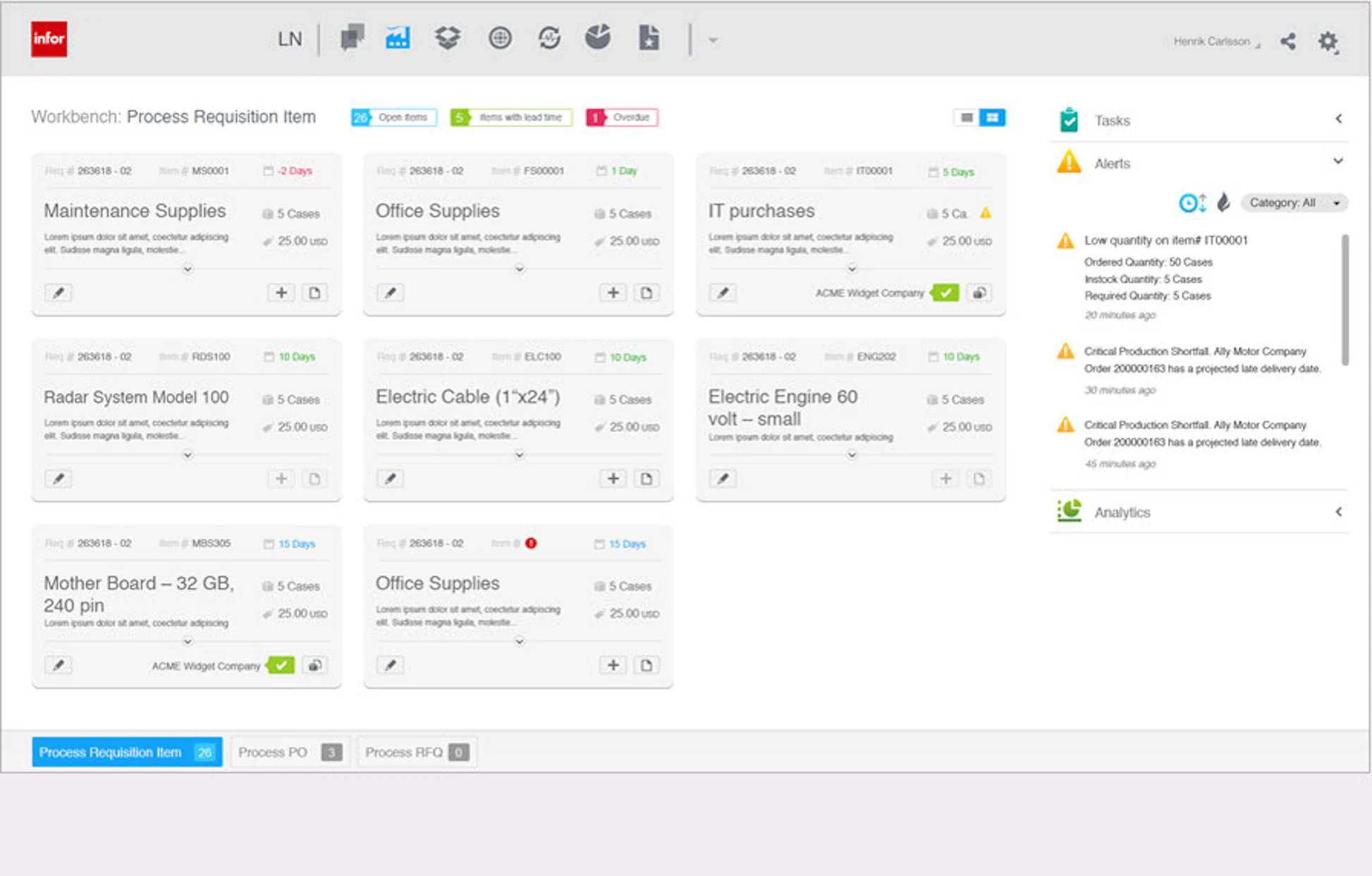Open the Category: All dropdown

point(1294,202)
